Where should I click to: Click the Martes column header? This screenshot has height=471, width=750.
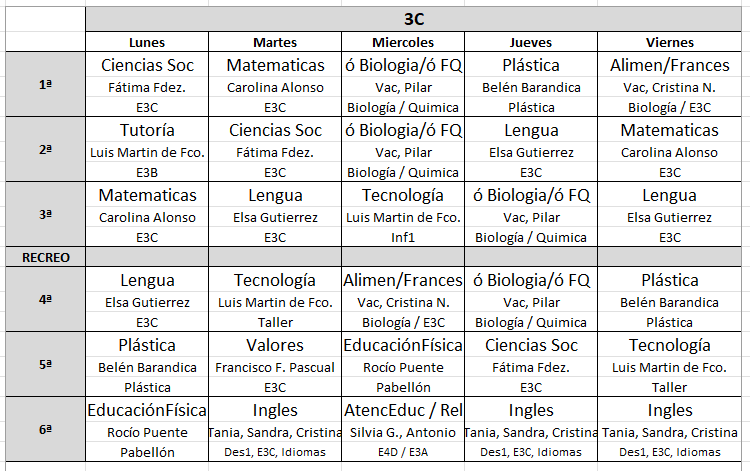[x=275, y=43]
